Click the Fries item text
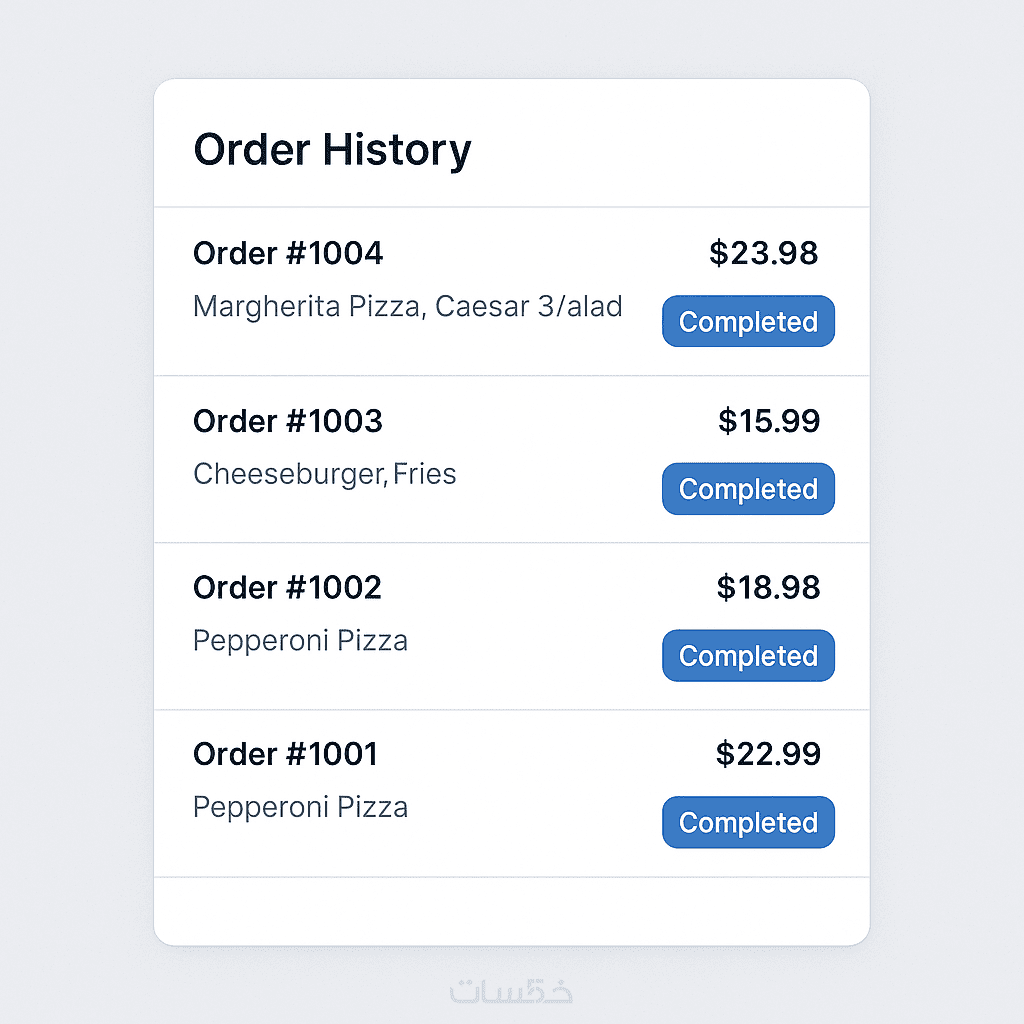Image resolution: width=1024 pixels, height=1024 pixels. point(425,473)
